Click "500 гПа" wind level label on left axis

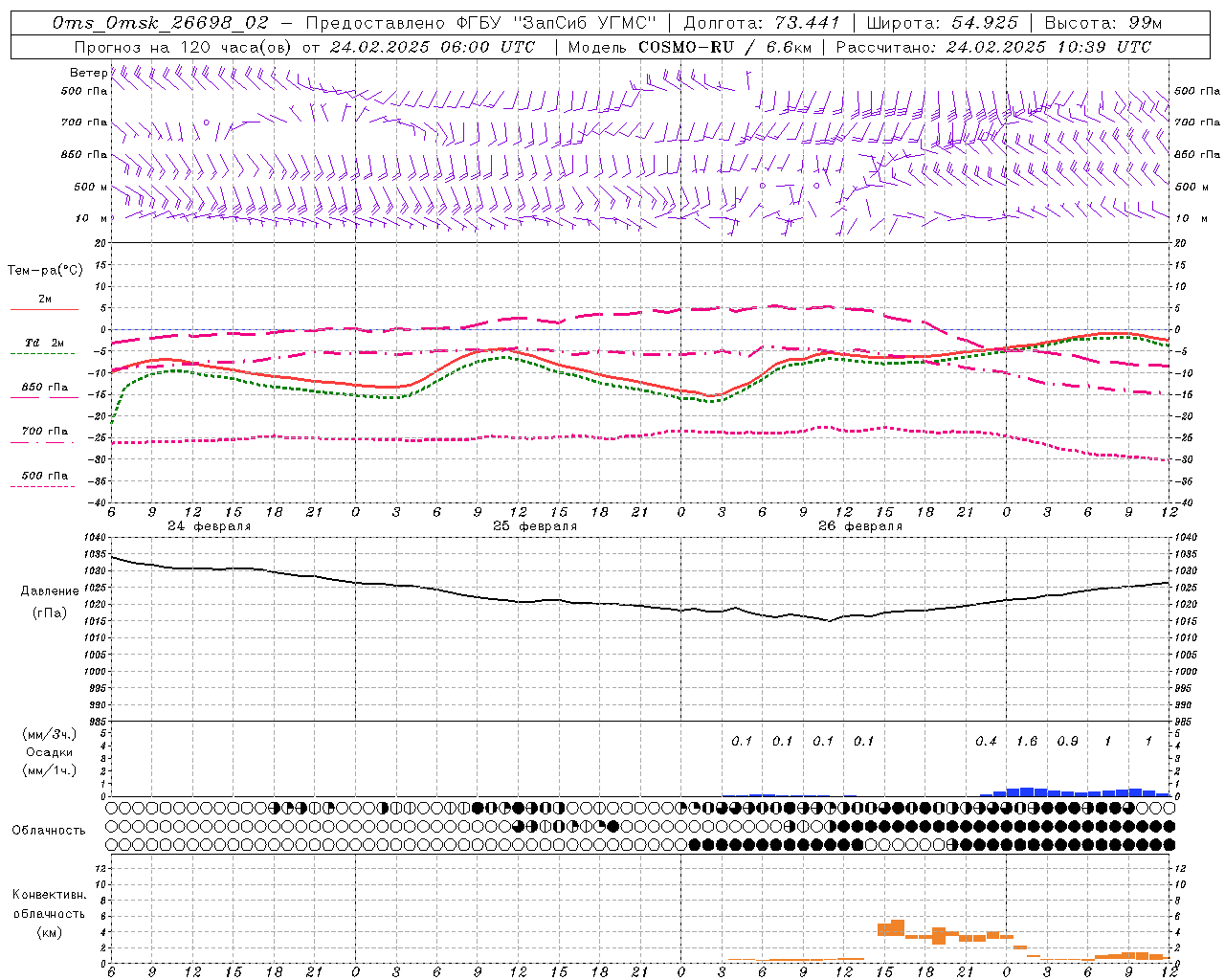(x=84, y=91)
